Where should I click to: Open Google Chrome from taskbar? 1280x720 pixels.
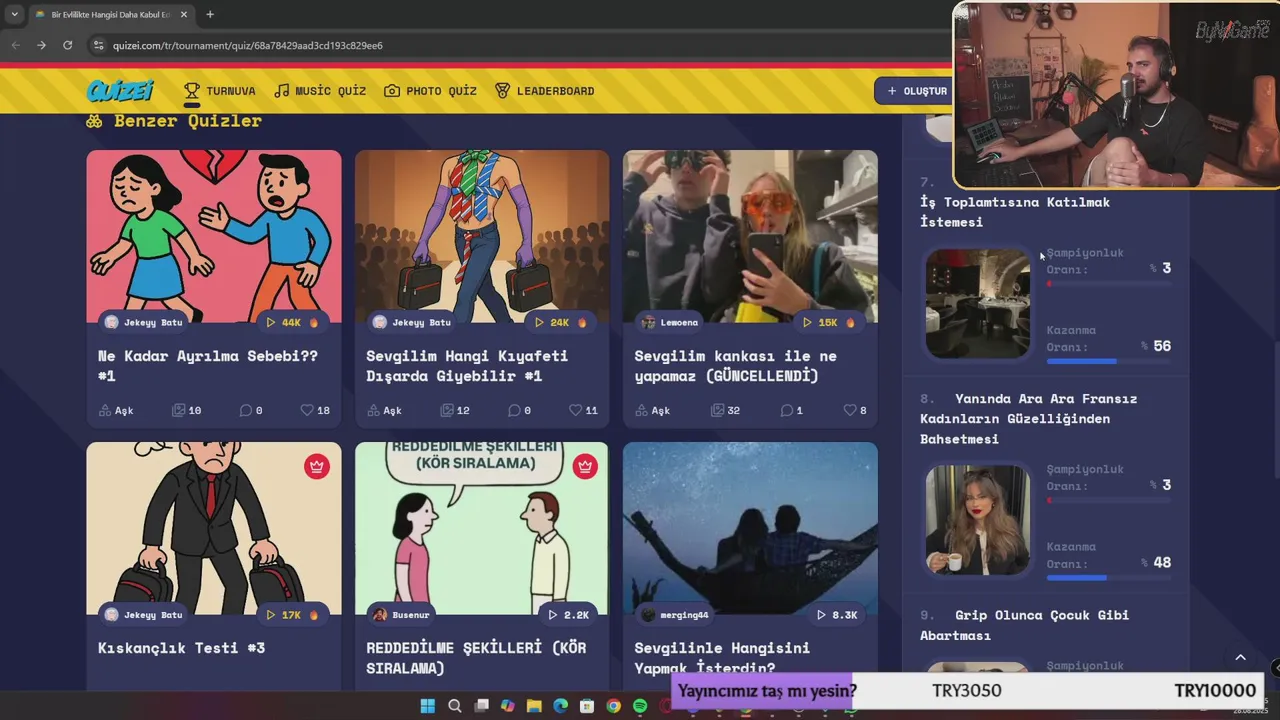click(x=613, y=706)
